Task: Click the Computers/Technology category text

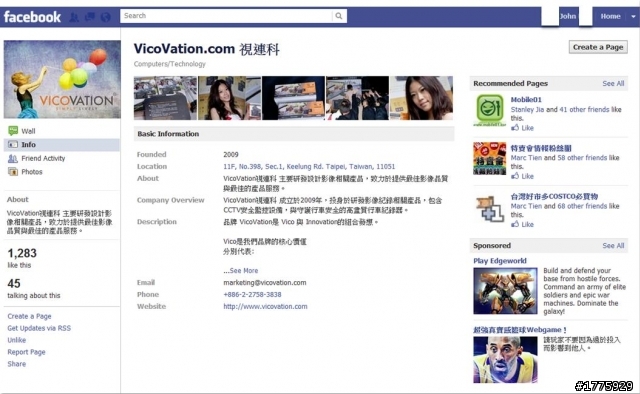Action: (170, 64)
